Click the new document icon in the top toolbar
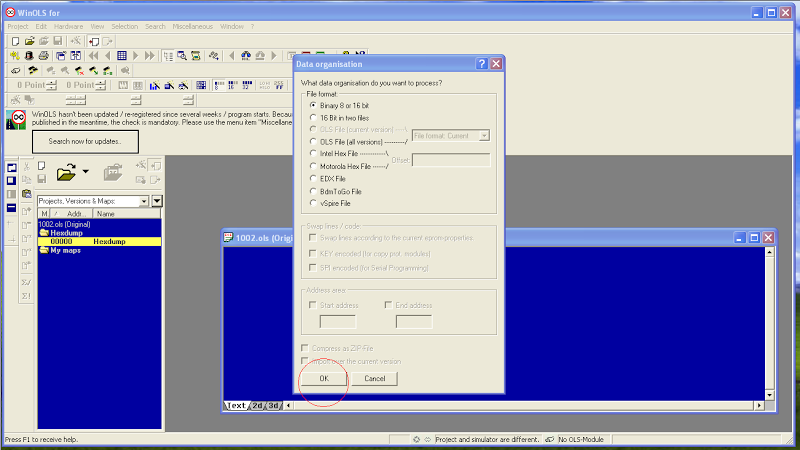800x450 pixels. click(x=15, y=41)
